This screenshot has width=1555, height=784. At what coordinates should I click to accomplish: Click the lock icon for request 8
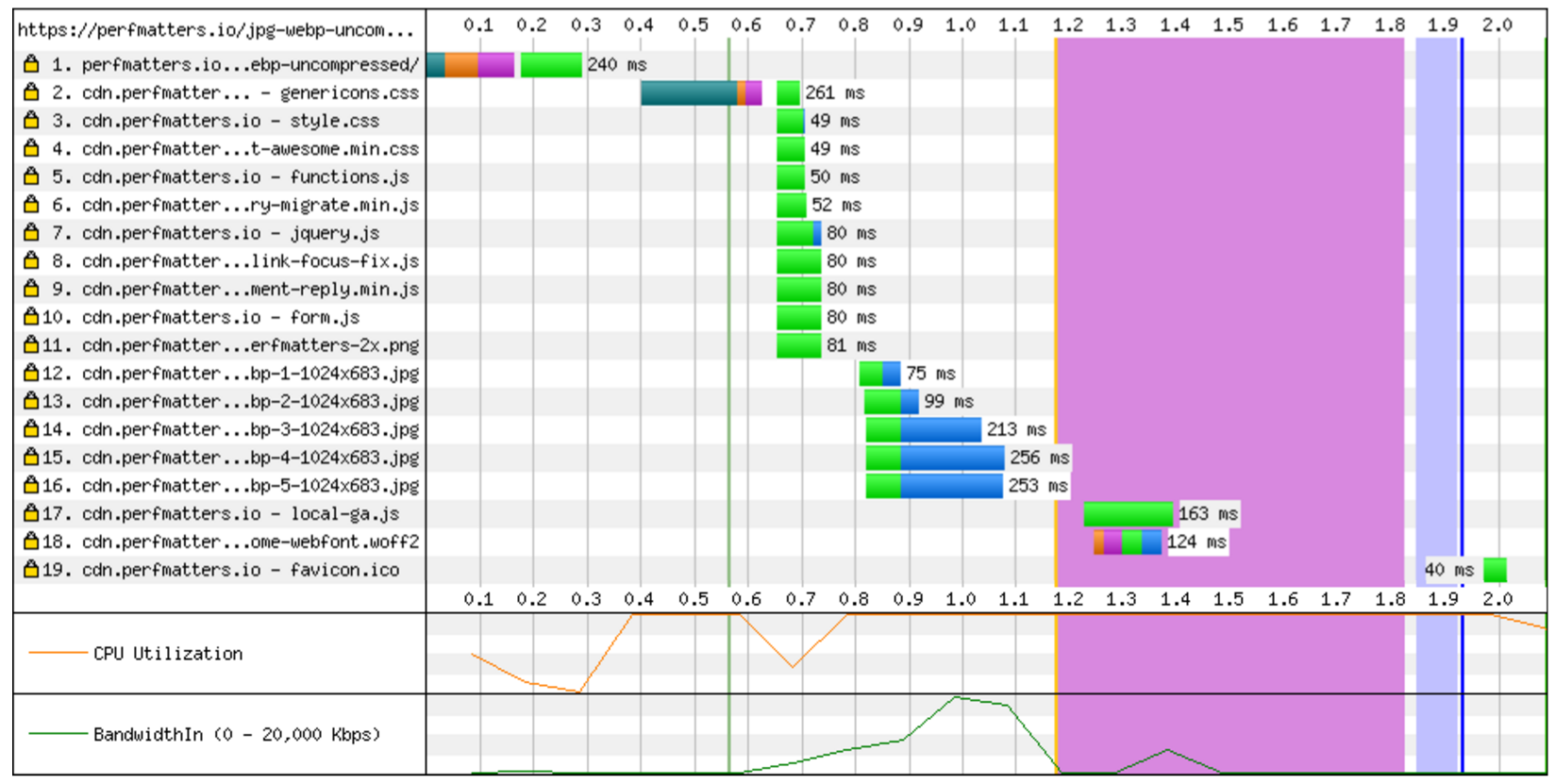(31, 260)
